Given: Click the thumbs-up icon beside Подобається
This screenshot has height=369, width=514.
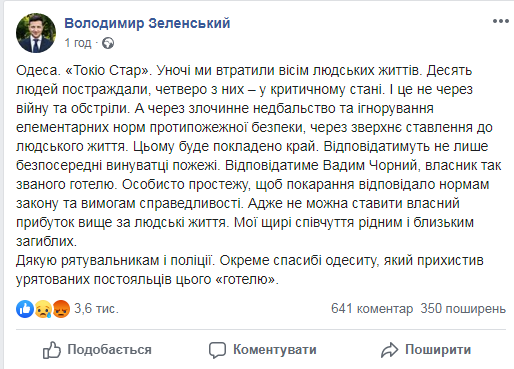Looking at the screenshot, I should point(52,350).
